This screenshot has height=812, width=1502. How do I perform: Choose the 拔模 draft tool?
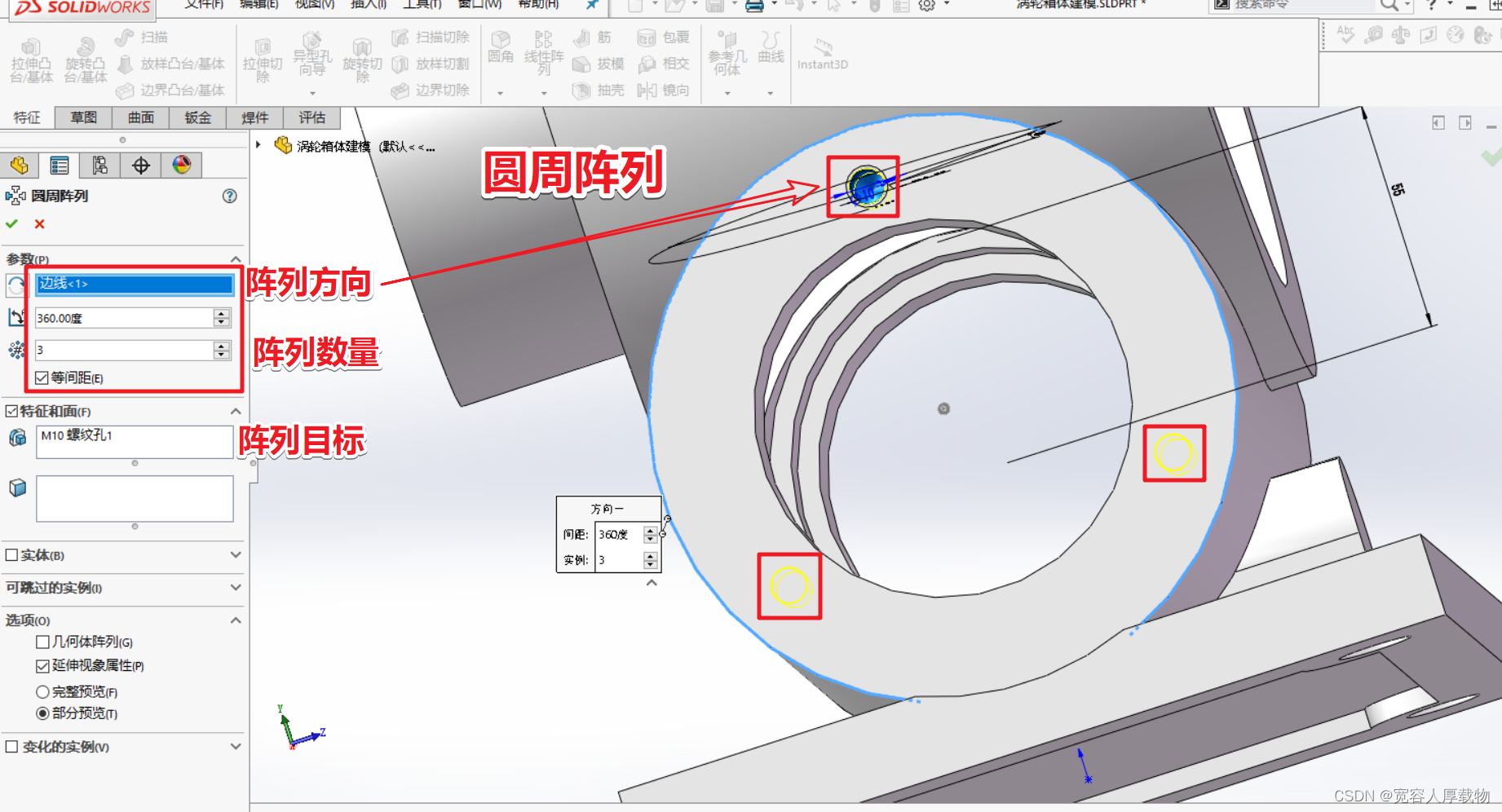(x=599, y=64)
